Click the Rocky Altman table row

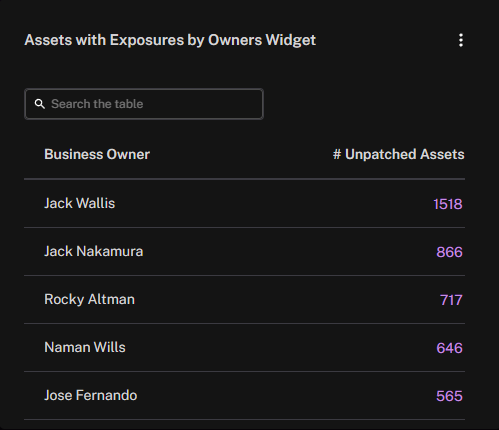click(x=244, y=300)
